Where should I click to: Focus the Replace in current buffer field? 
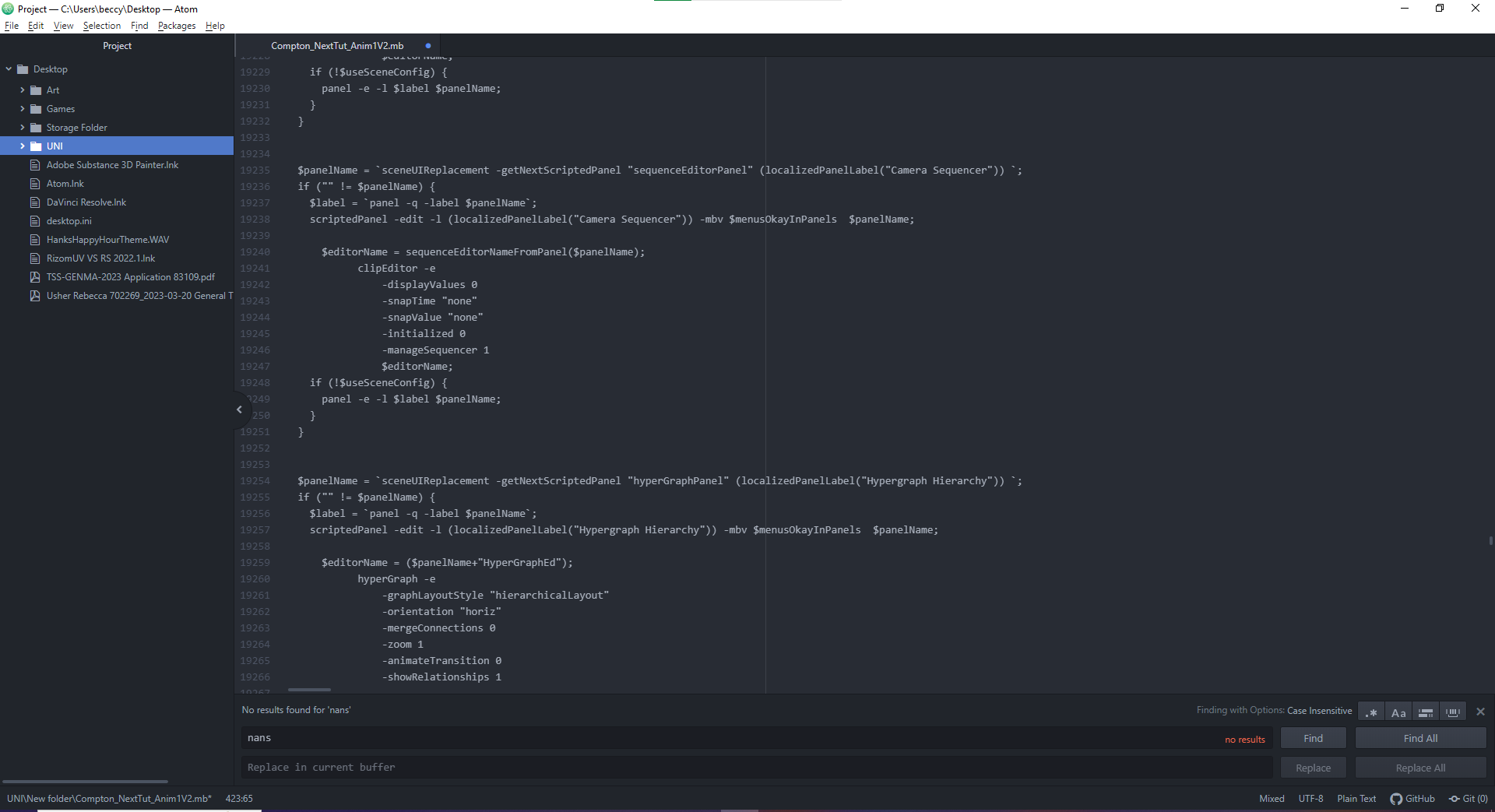click(755, 768)
